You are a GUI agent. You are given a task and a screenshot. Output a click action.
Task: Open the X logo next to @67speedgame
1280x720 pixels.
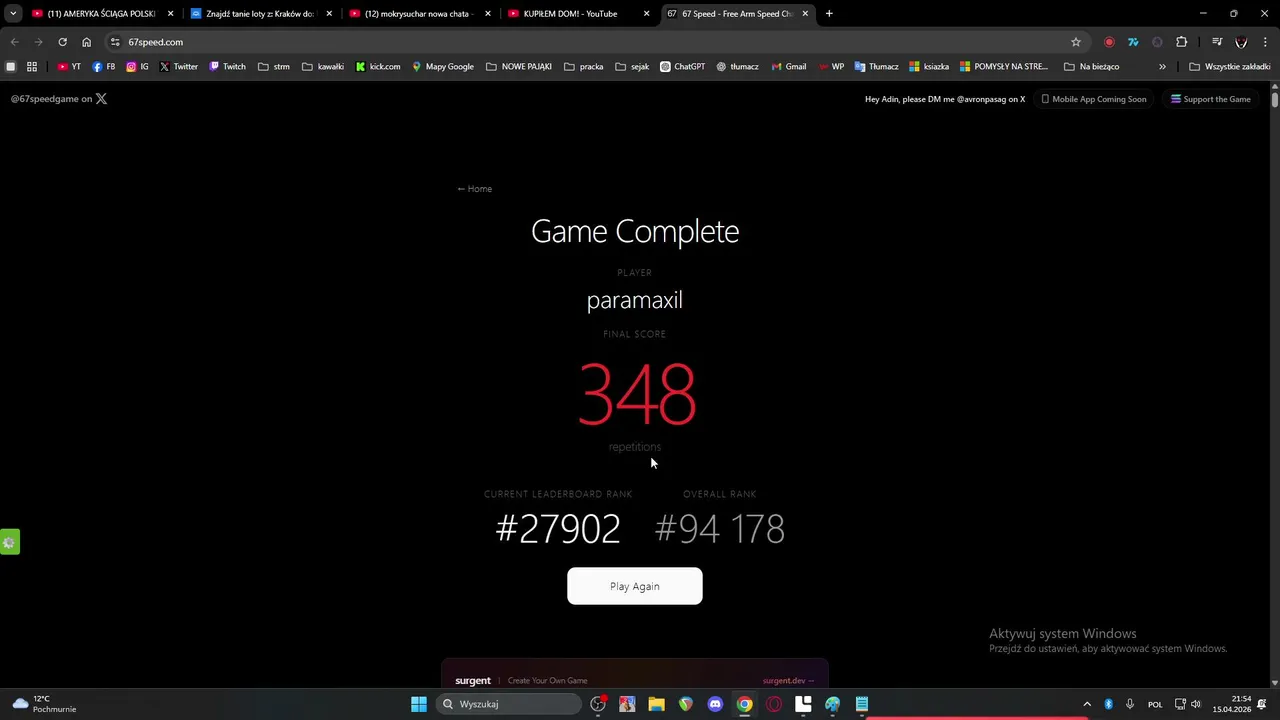point(101,99)
